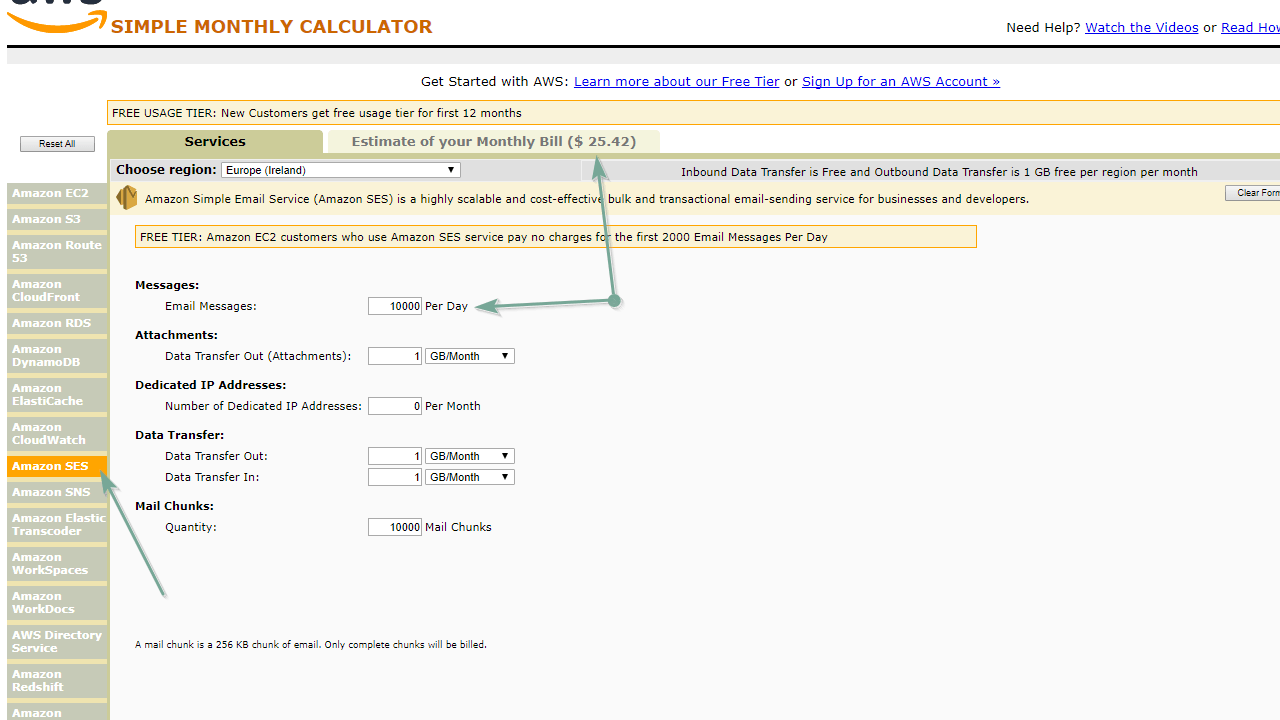Click the inbound data transfer free notice

tap(939, 172)
